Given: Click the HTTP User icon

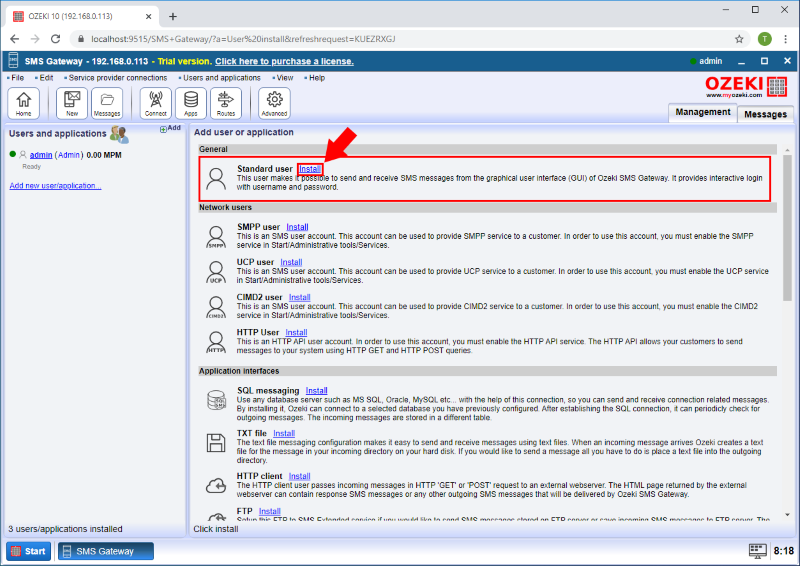Looking at the screenshot, I should (x=216, y=342).
